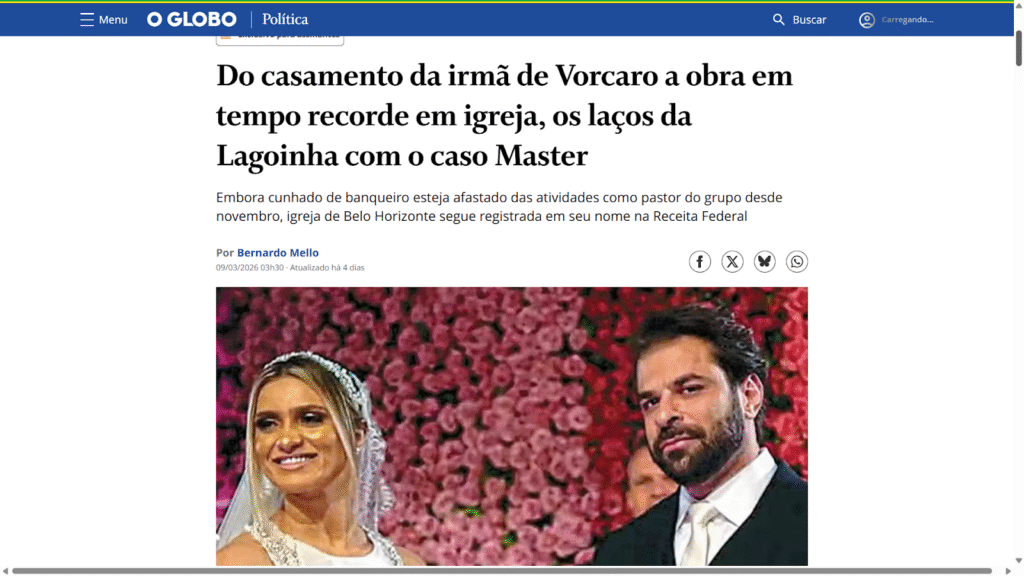Click the wedding photo image
This screenshot has height=576, width=1024.
coord(512,426)
